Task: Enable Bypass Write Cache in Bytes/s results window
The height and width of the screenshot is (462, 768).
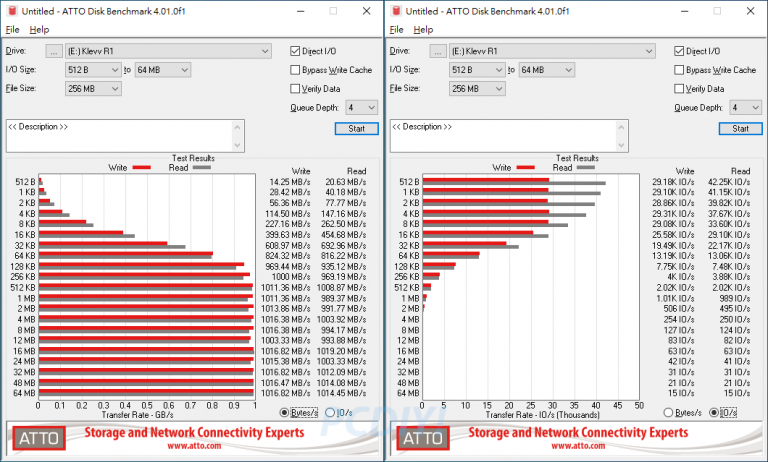Action: (x=295, y=70)
